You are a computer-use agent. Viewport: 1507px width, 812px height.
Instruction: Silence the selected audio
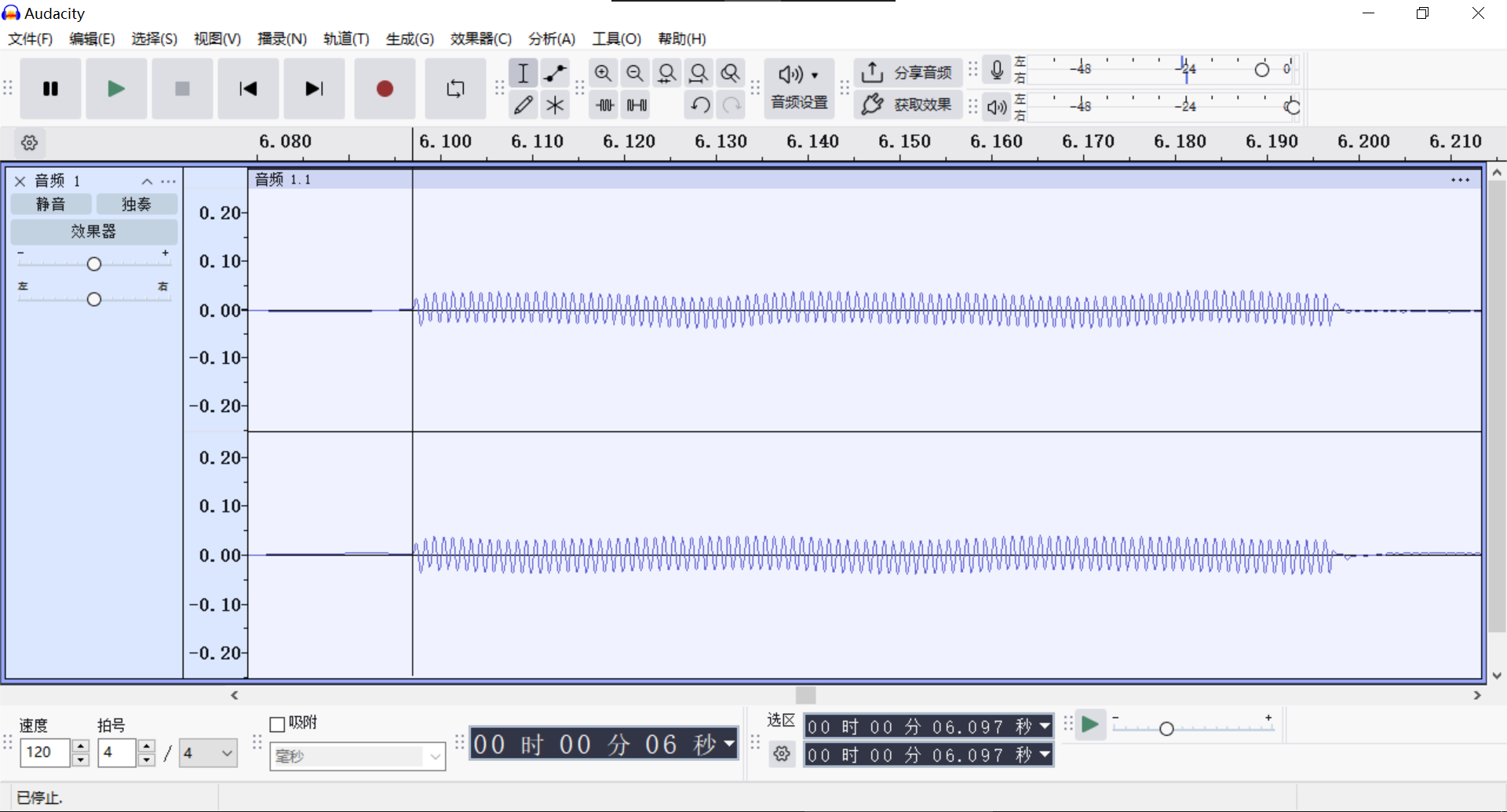click(x=637, y=104)
